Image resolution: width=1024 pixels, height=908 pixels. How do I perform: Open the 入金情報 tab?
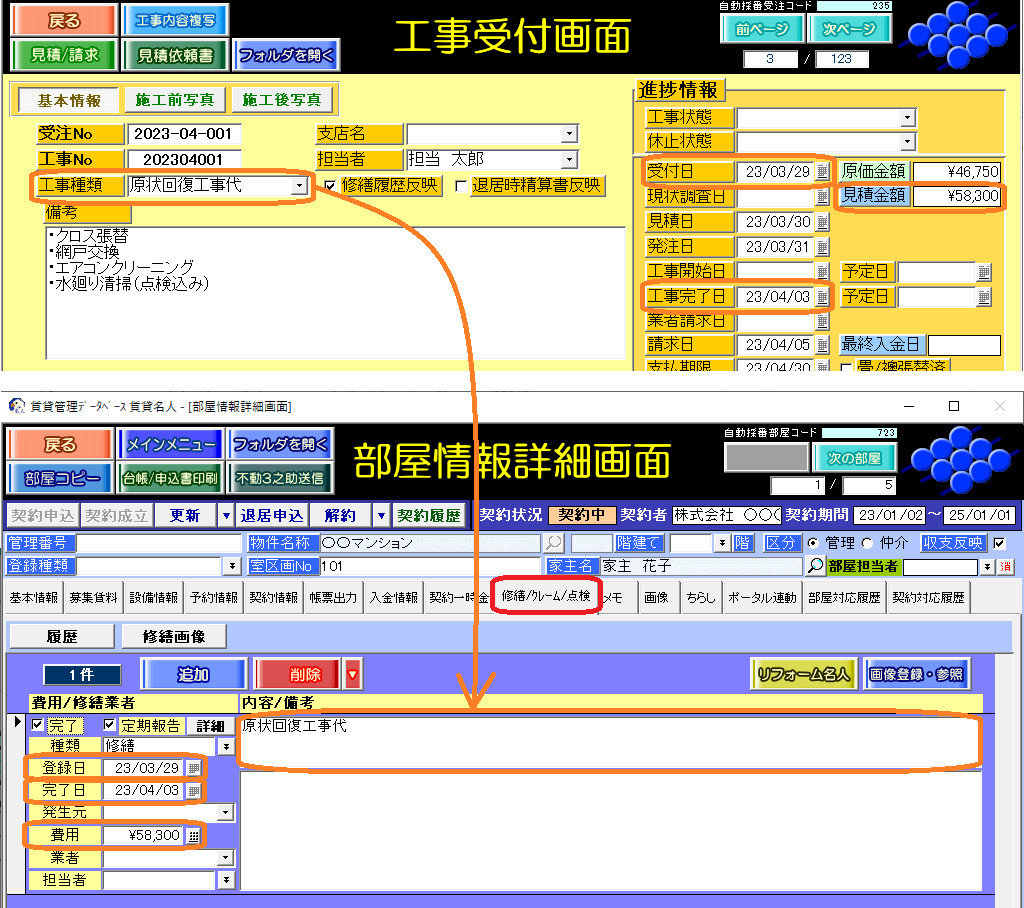coord(393,598)
